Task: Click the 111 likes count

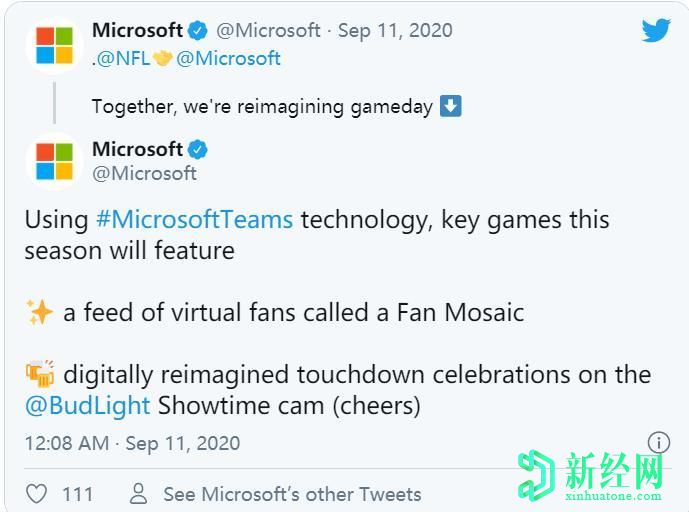Action: tap(77, 494)
